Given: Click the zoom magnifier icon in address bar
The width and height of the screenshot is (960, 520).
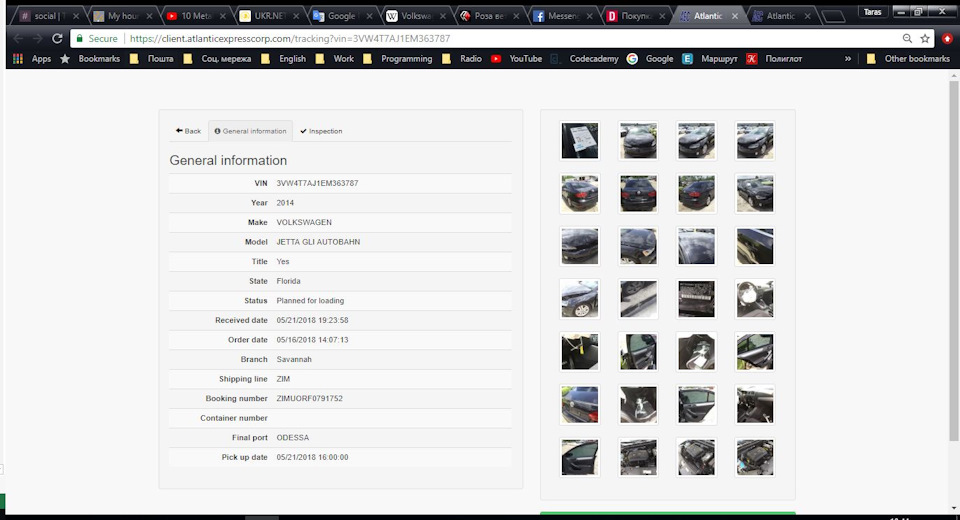Looking at the screenshot, I should (907, 39).
